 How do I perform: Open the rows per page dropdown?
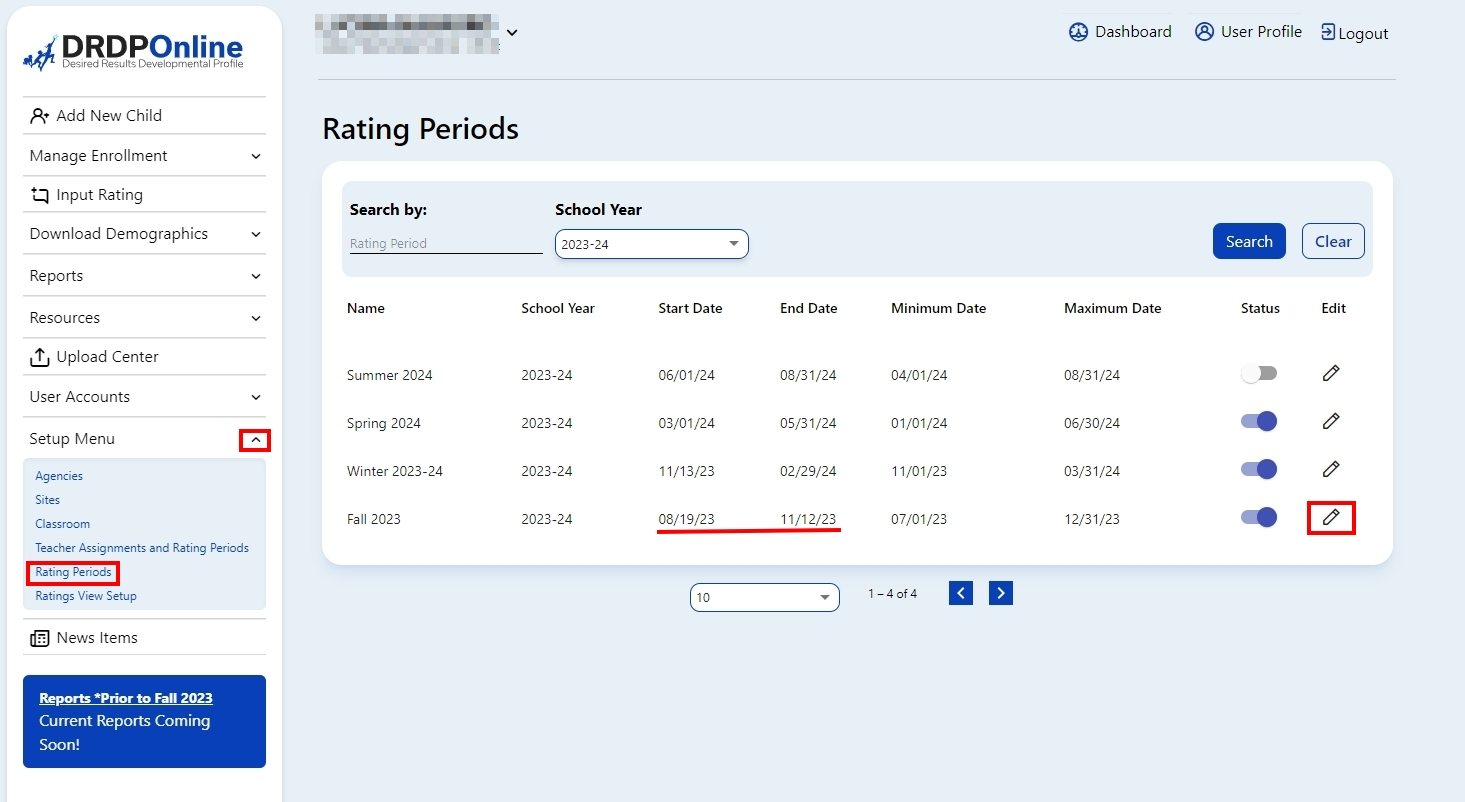coord(764,598)
